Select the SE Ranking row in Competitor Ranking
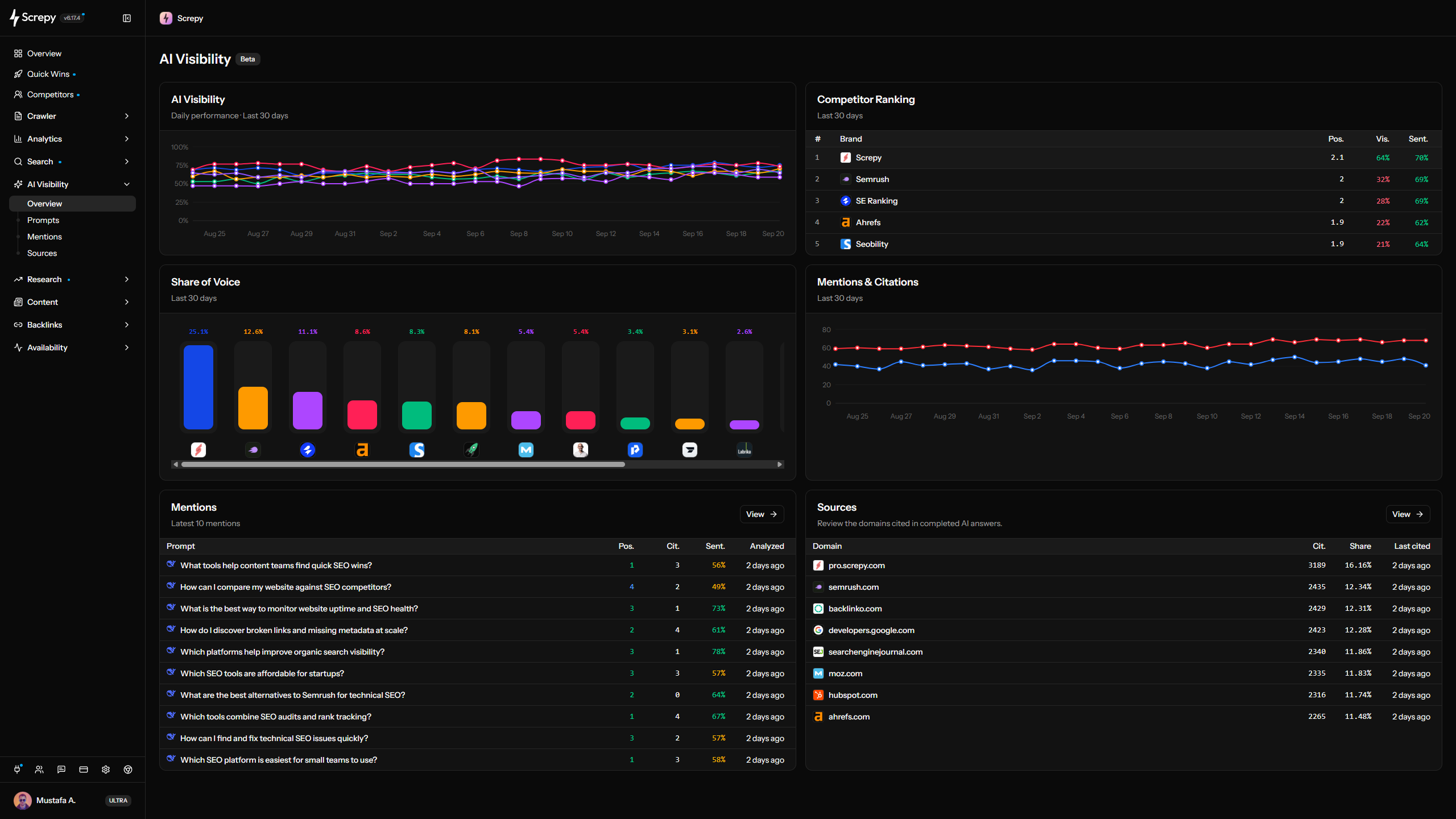Screen dimensions: 1456x819 click(1123, 201)
